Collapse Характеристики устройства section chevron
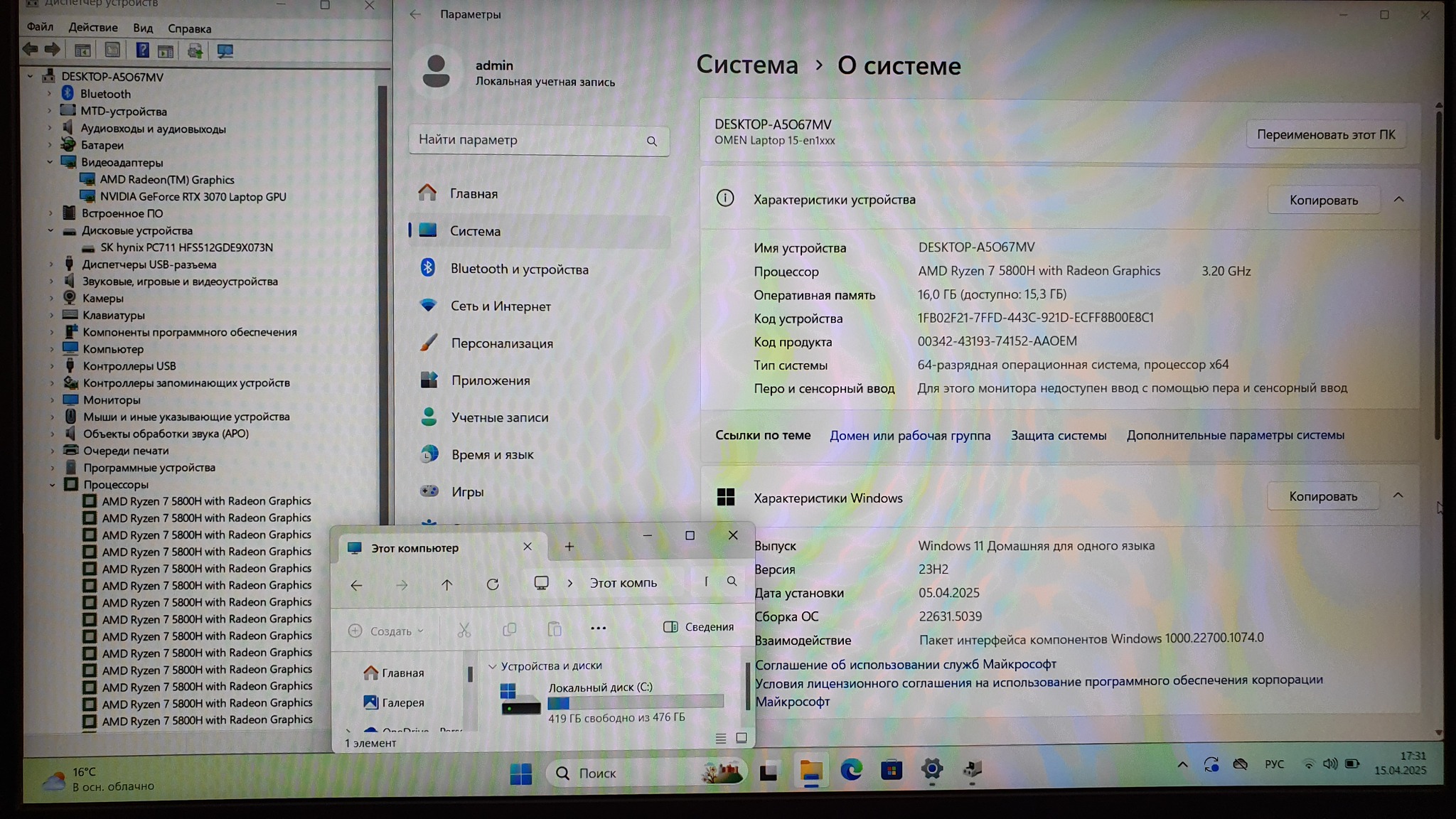 coord(1398,200)
